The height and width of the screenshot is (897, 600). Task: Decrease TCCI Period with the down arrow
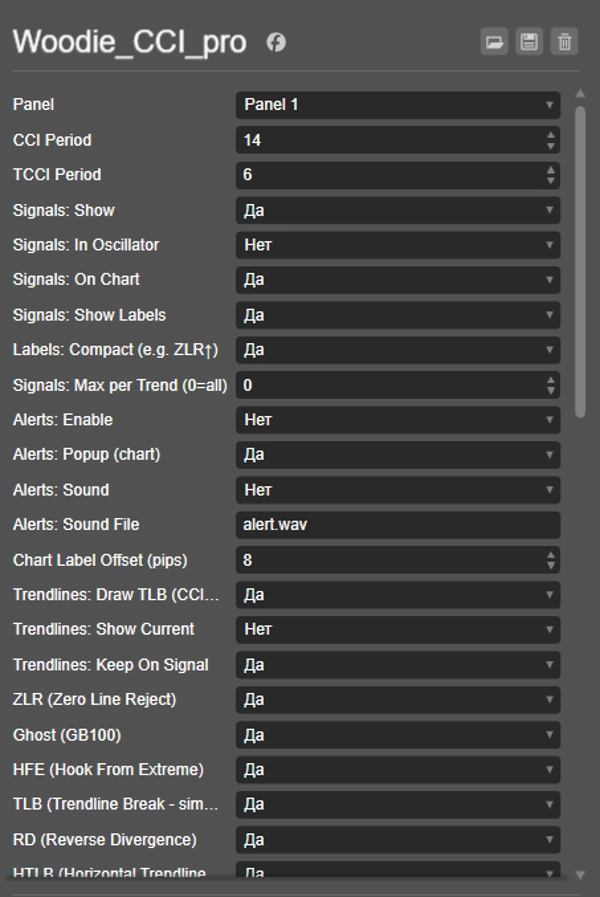click(549, 179)
